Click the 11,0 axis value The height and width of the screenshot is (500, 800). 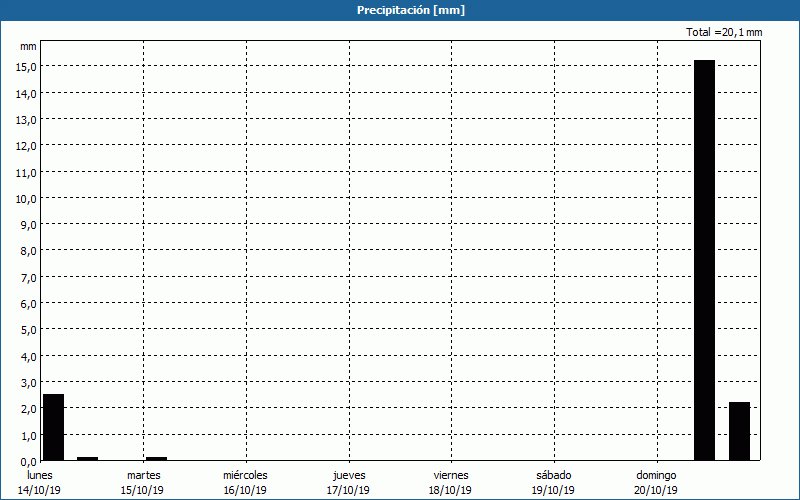pyautogui.click(x=26, y=172)
